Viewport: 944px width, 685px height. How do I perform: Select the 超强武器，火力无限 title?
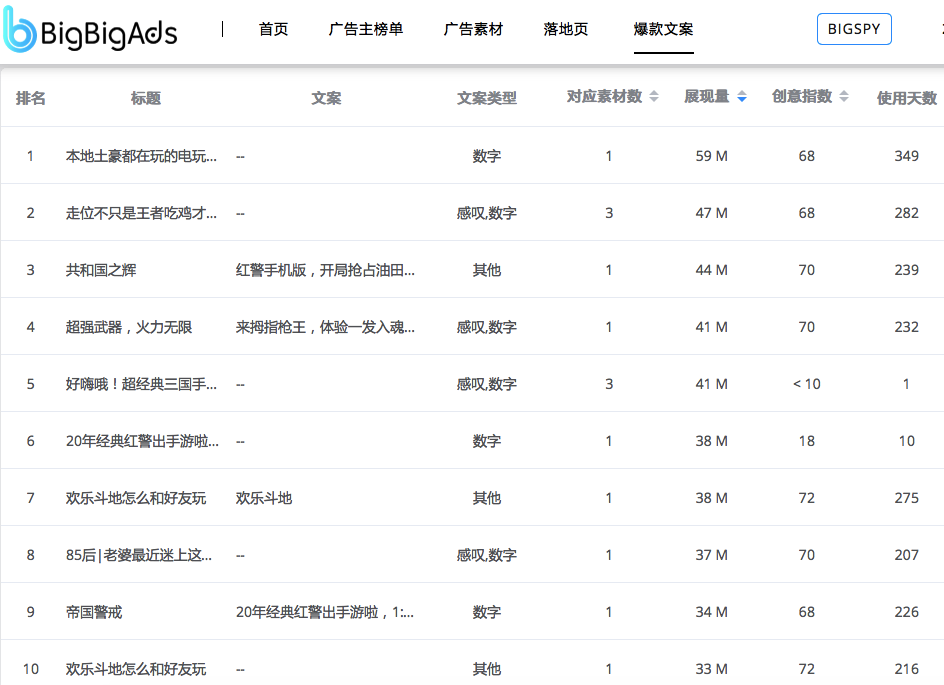pos(129,327)
